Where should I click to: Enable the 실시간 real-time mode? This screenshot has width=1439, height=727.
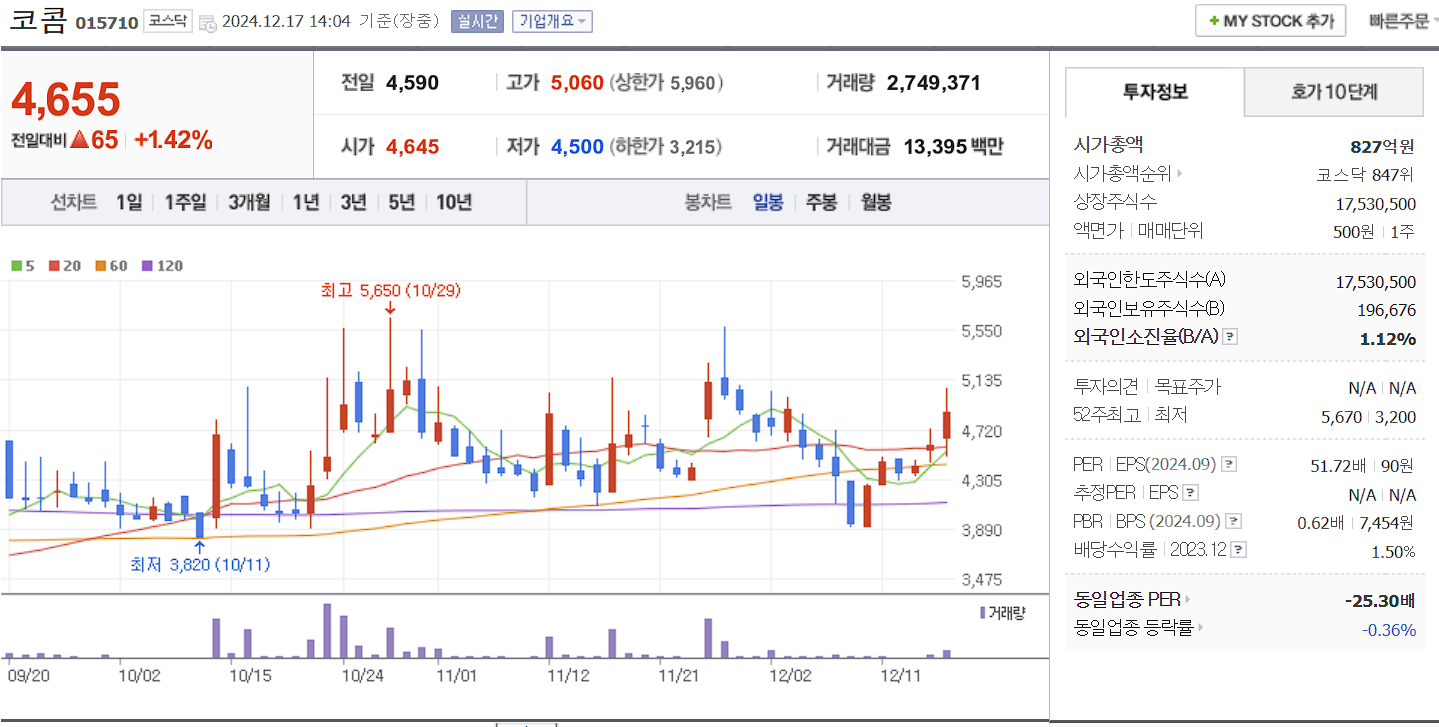[477, 21]
